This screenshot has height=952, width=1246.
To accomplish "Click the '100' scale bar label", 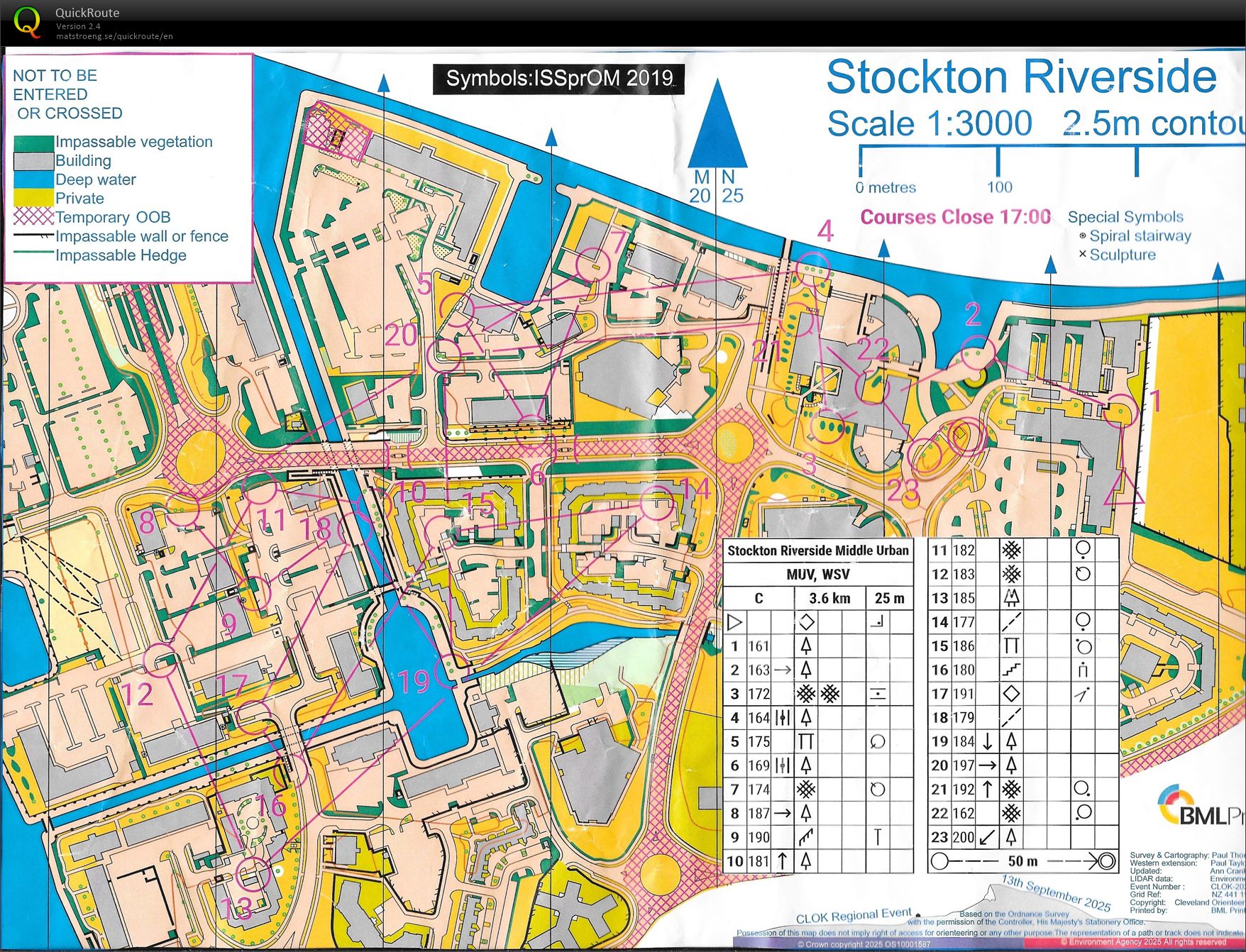I will [999, 187].
